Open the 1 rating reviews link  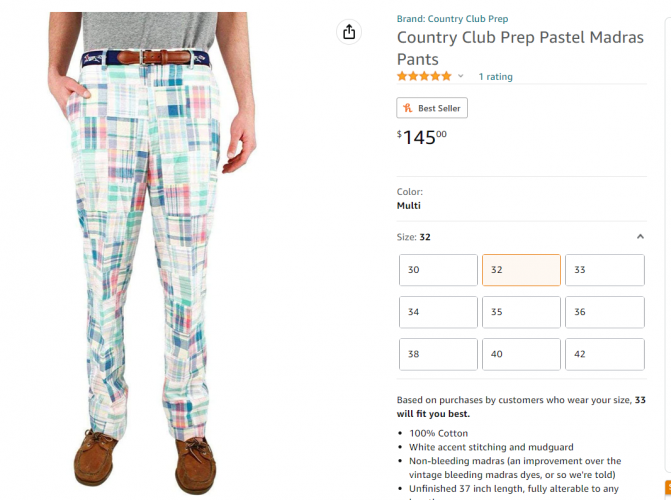click(x=495, y=76)
